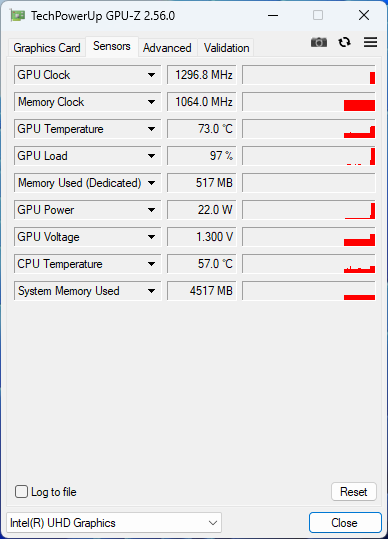This screenshot has height=539, width=388.
Task: Open the GPU Load dropdown arrow
Action: coord(151,156)
